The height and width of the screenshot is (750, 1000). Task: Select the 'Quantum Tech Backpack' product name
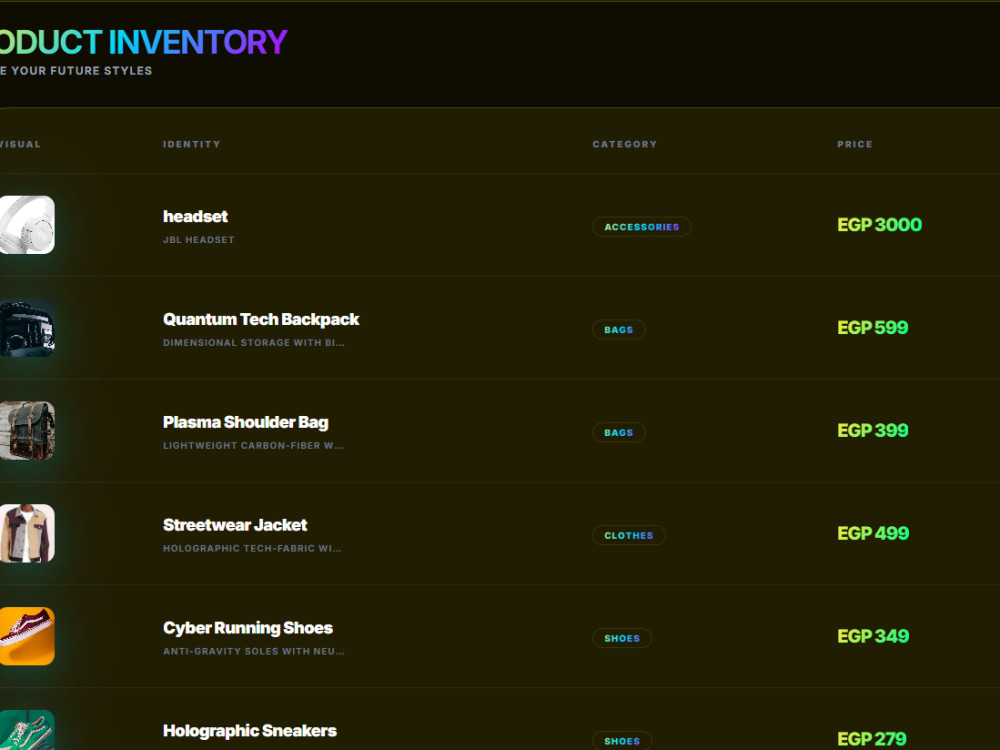(x=261, y=320)
